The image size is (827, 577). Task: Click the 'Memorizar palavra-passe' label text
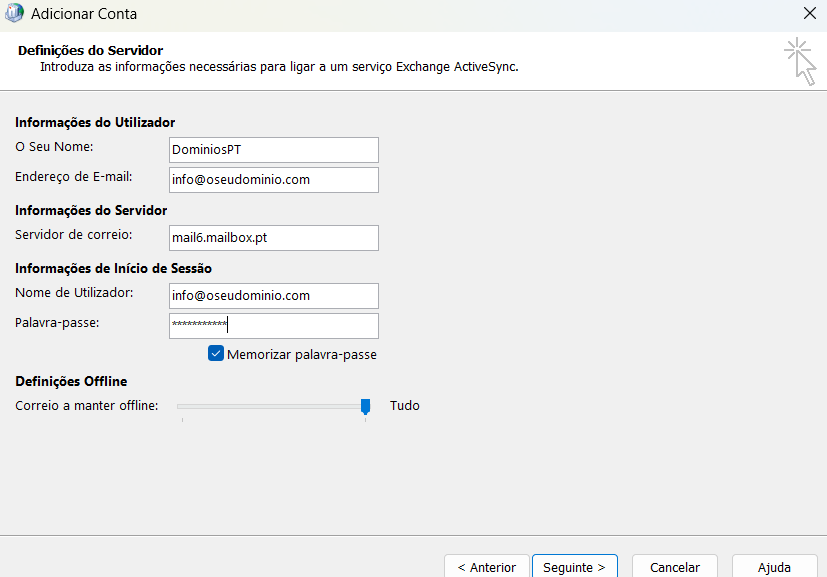coord(301,355)
